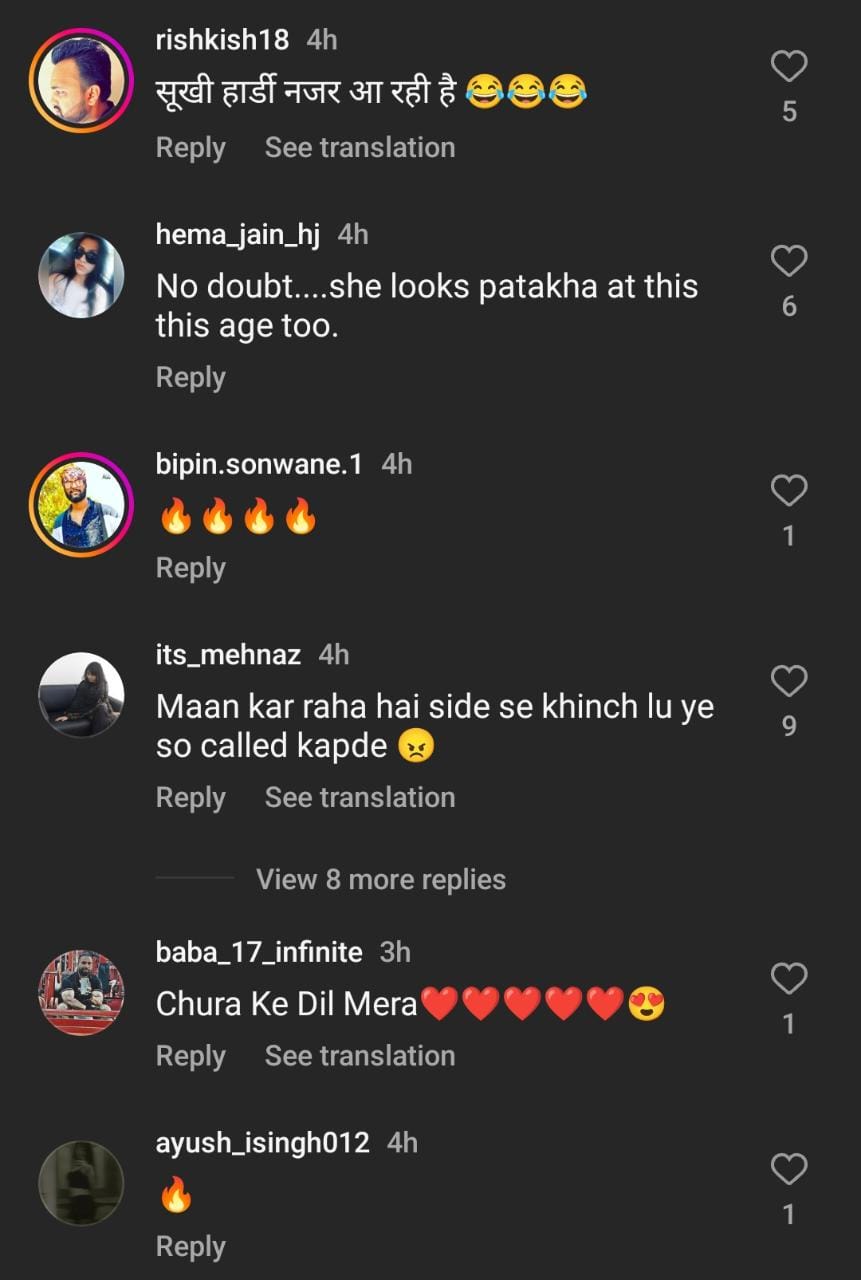This screenshot has width=861, height=1280.
Task: Like rishkish18's comment with the heart
Action: [789, 67]
